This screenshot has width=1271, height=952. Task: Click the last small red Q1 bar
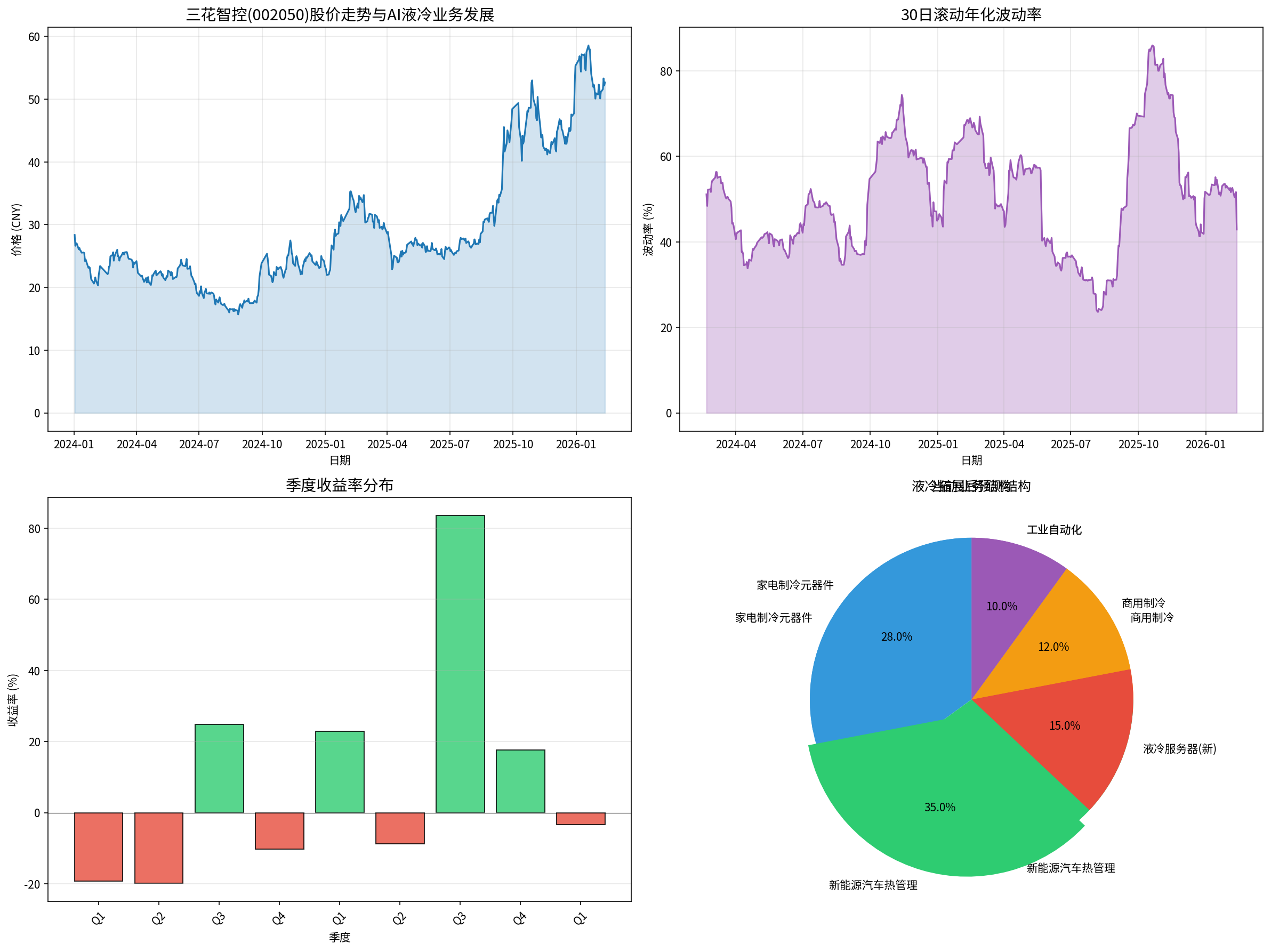[581, 818]
